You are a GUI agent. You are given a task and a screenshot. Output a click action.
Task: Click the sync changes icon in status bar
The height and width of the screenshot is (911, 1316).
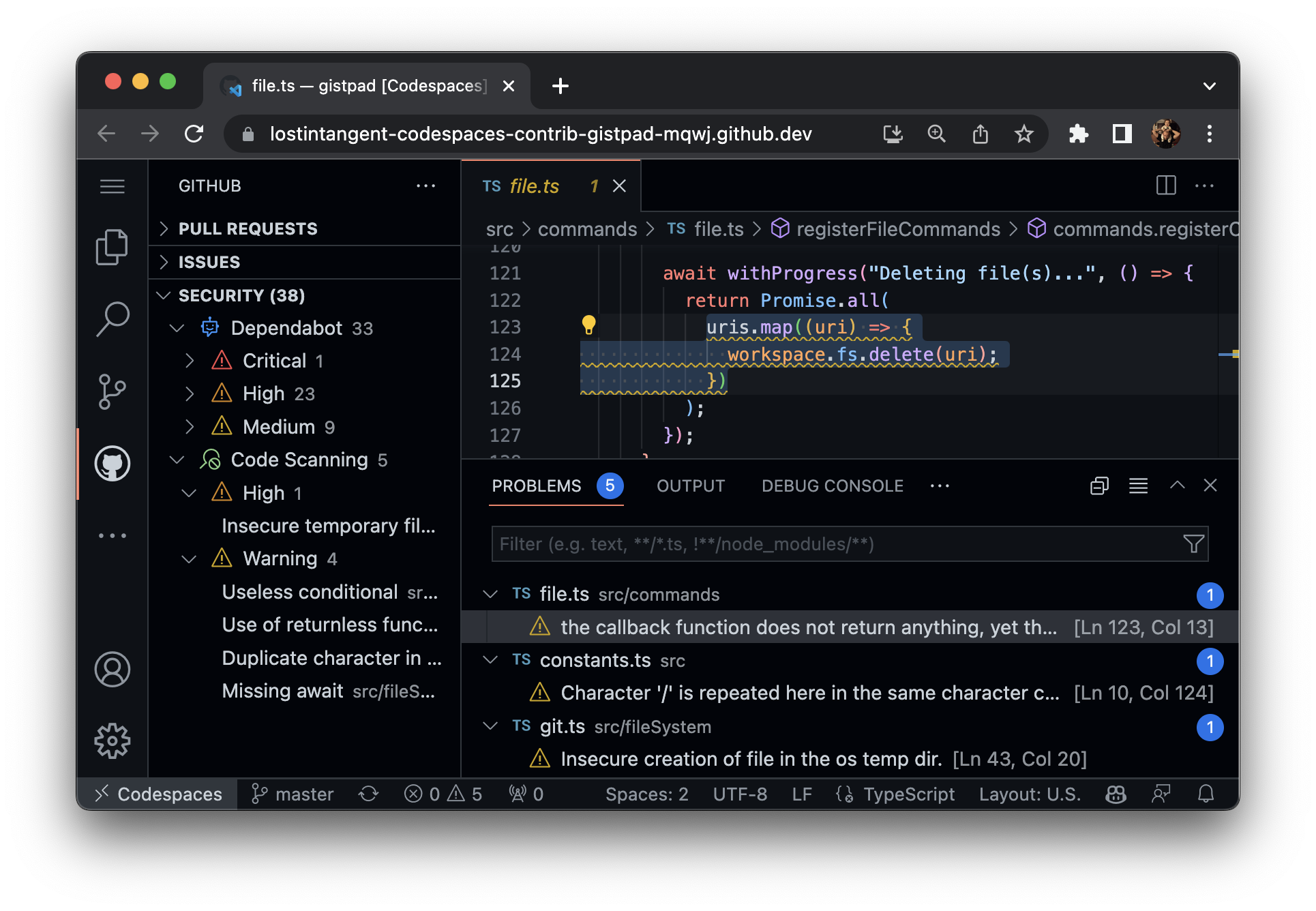click(368, 794)
